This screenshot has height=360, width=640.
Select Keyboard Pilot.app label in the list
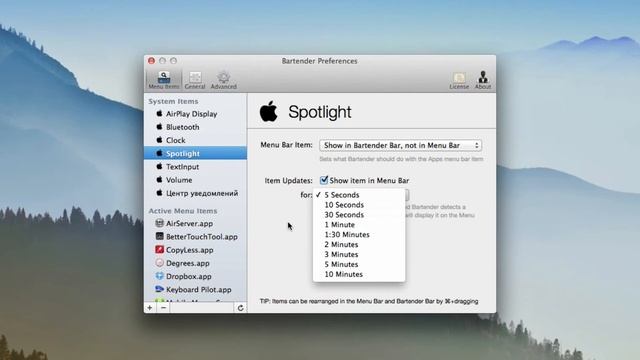pos(199,289)
